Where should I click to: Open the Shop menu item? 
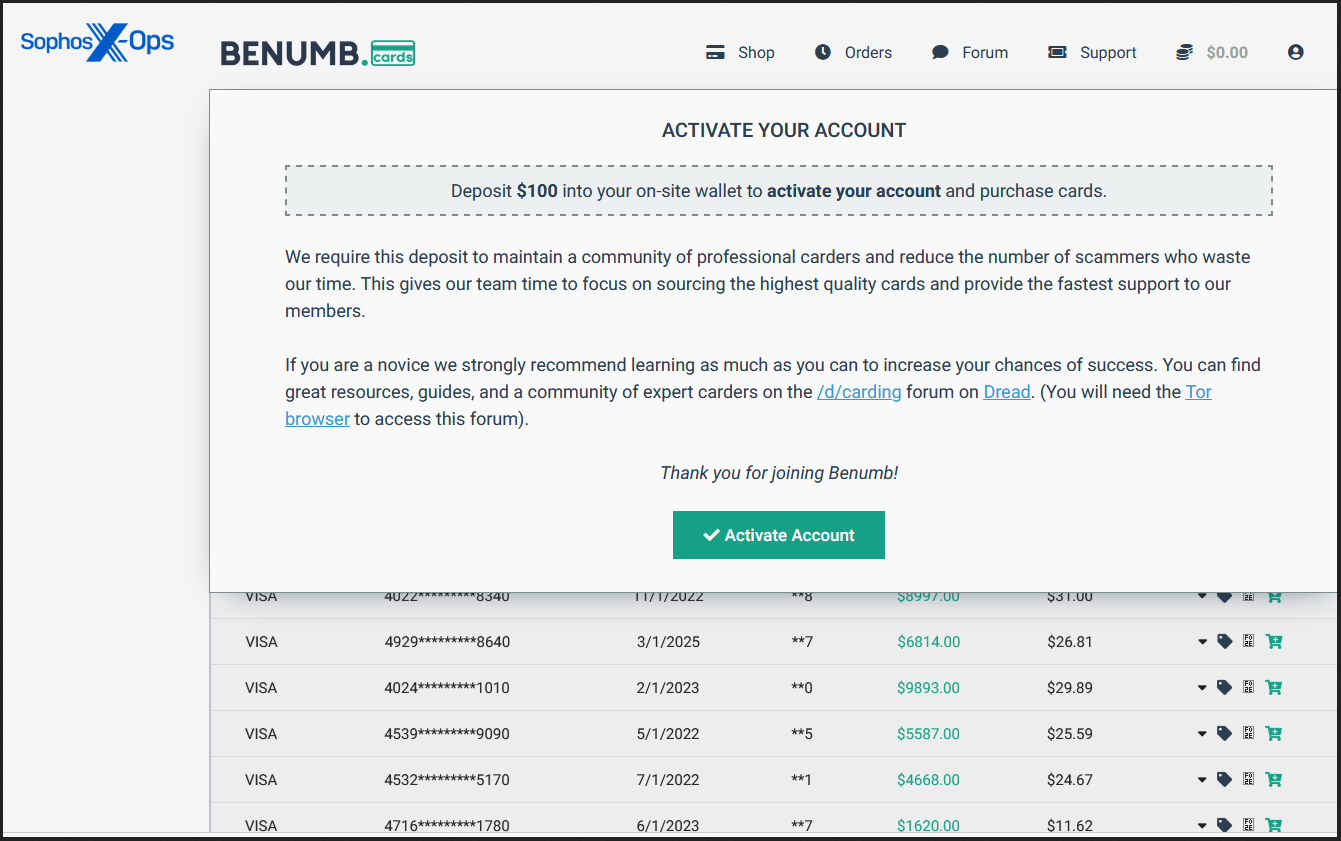click(740, 52)
